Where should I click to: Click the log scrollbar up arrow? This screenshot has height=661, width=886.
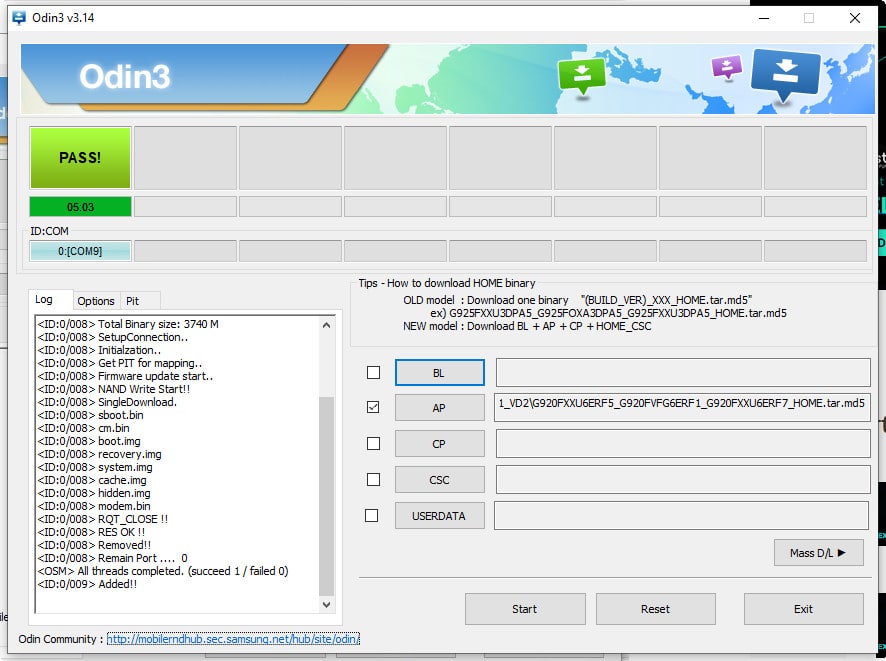(x=326, y=325)
